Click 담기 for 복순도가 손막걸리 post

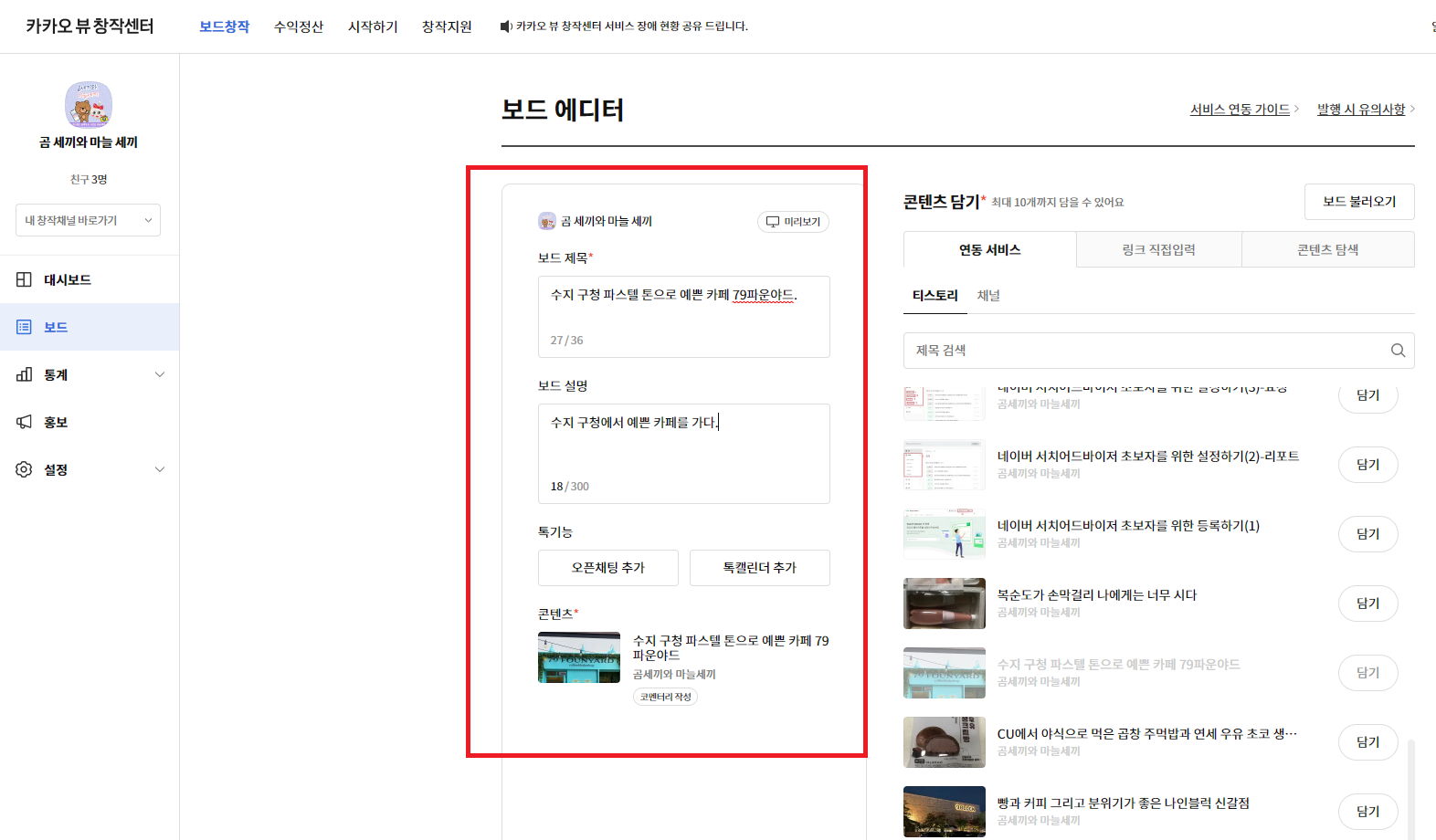point(1368,604)
